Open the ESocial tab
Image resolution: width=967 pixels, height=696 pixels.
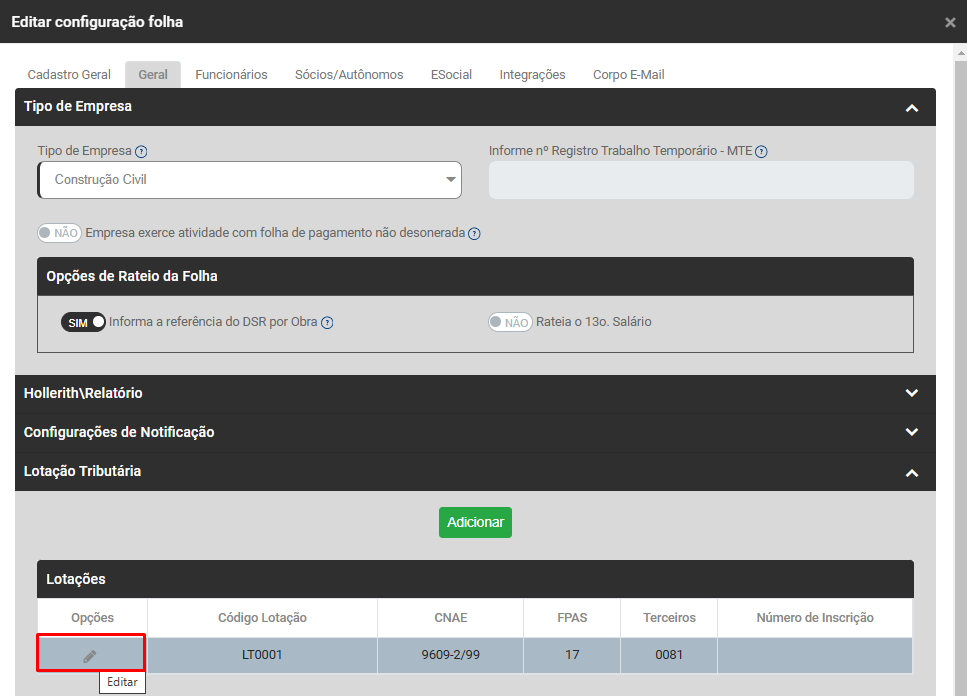[451, 75]
